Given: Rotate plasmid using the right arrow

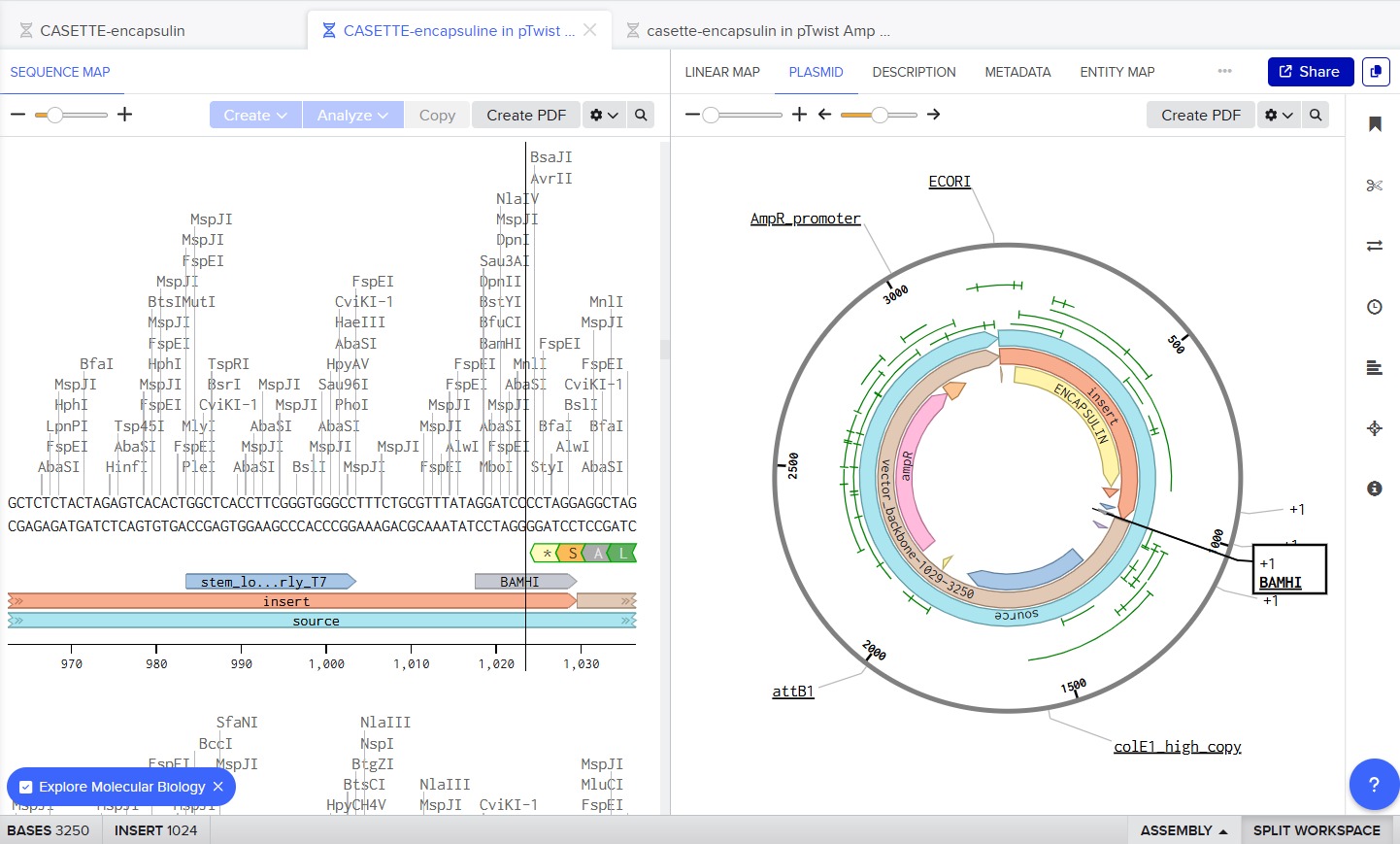Looking at the screenshot, I should pos(933,115).
